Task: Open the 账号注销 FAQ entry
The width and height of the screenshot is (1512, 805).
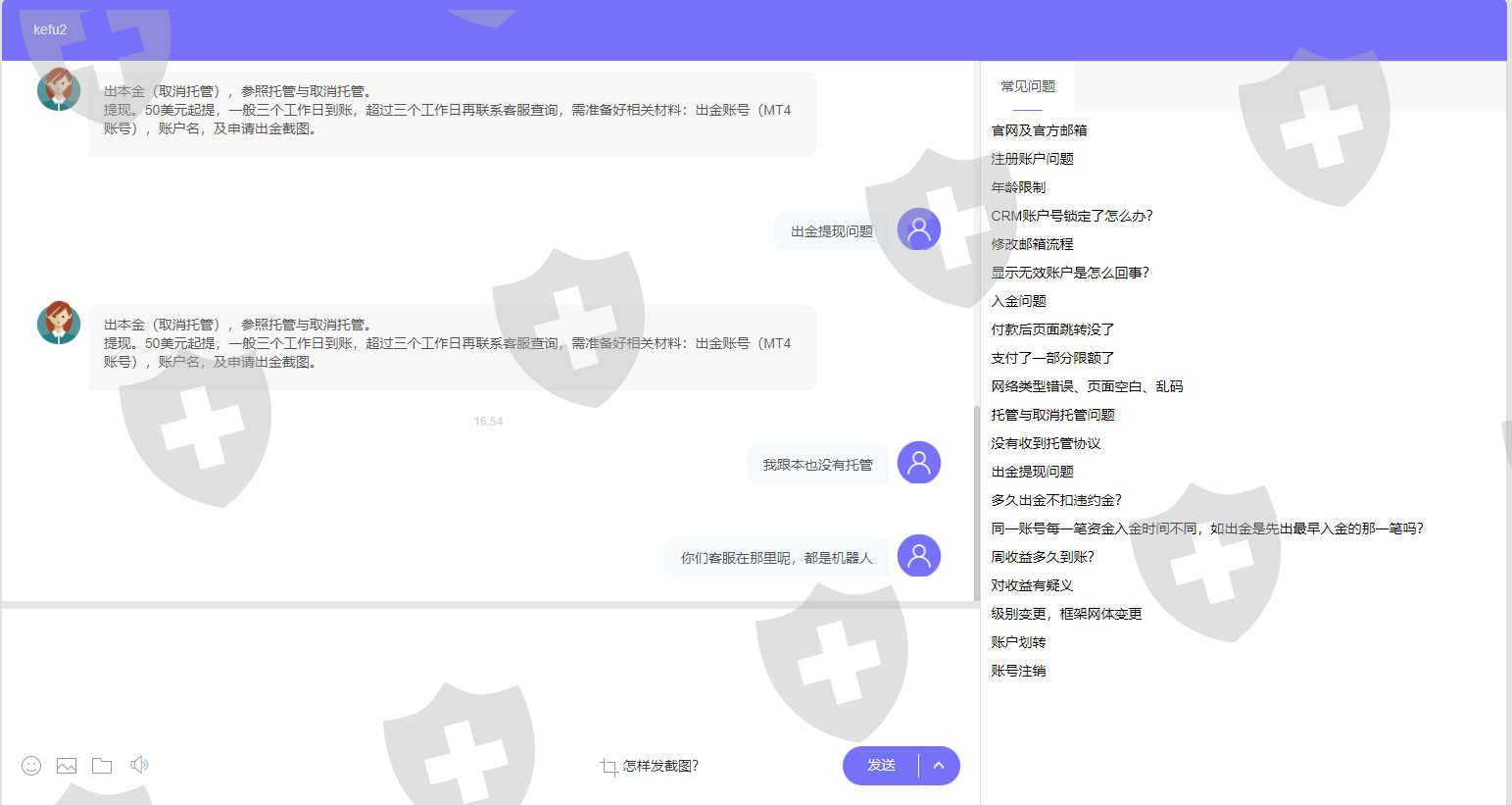Action: pos(1018,671)
